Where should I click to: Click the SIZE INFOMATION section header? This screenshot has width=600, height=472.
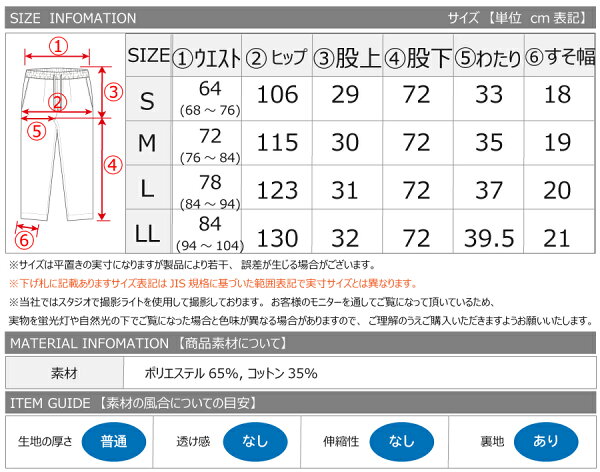(73, 18)
